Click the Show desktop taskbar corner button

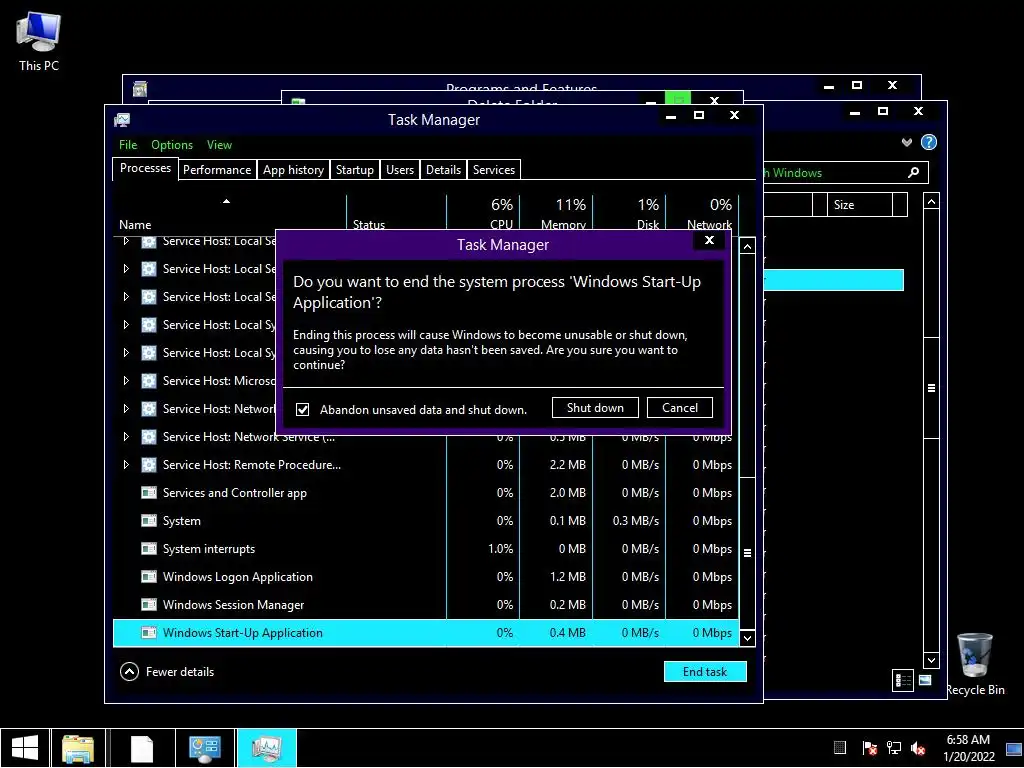[x=1014, y=748]
